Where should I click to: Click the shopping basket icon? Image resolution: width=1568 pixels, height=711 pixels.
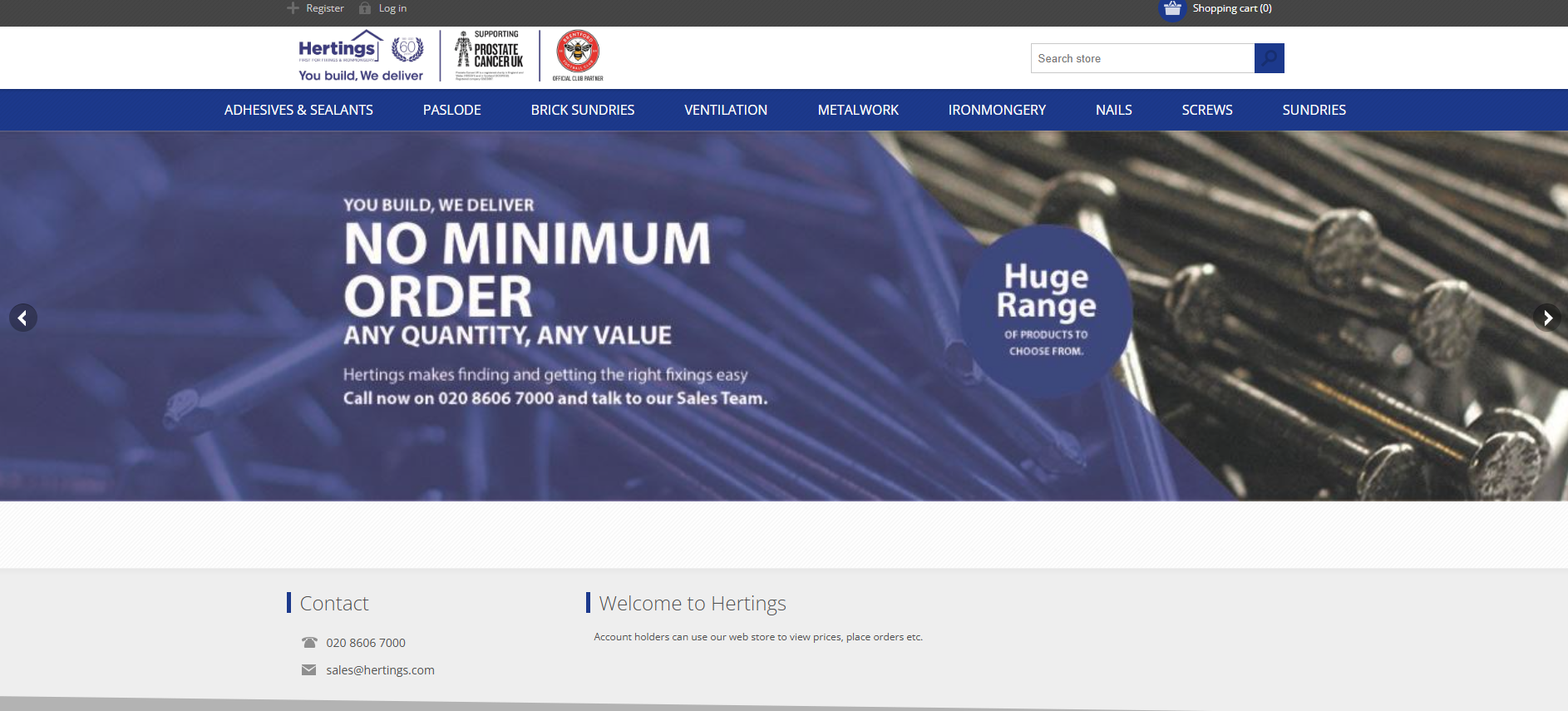point(1172,9)
